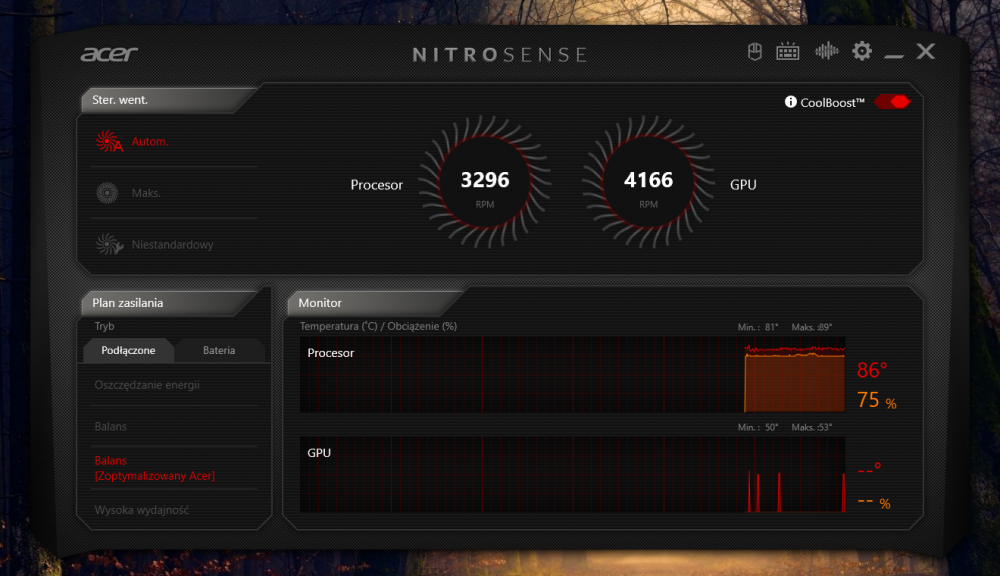Toggle the CoolBoost switch off

[891, 102]
